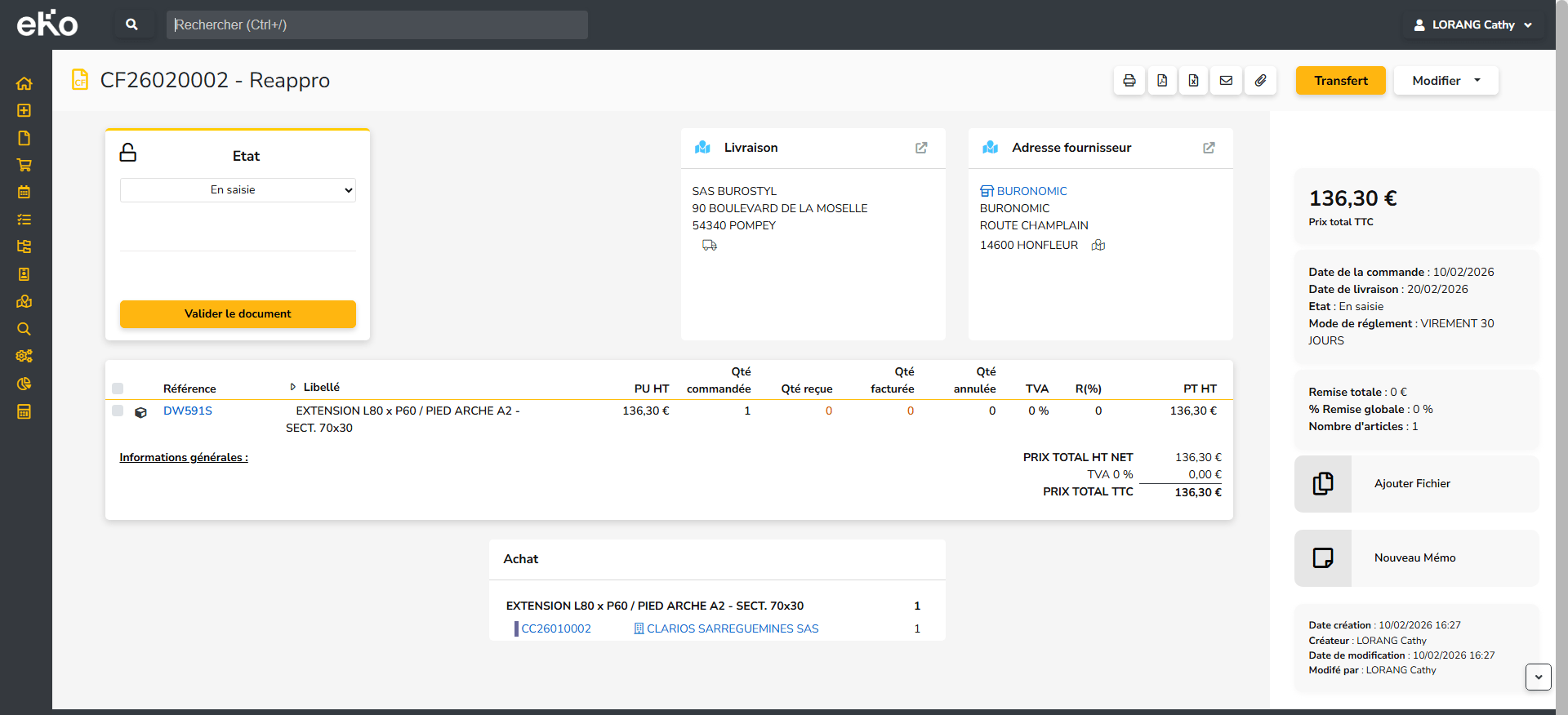Open the CC26010002 order link
The image size is (1568, 715).
click(556, 628)
